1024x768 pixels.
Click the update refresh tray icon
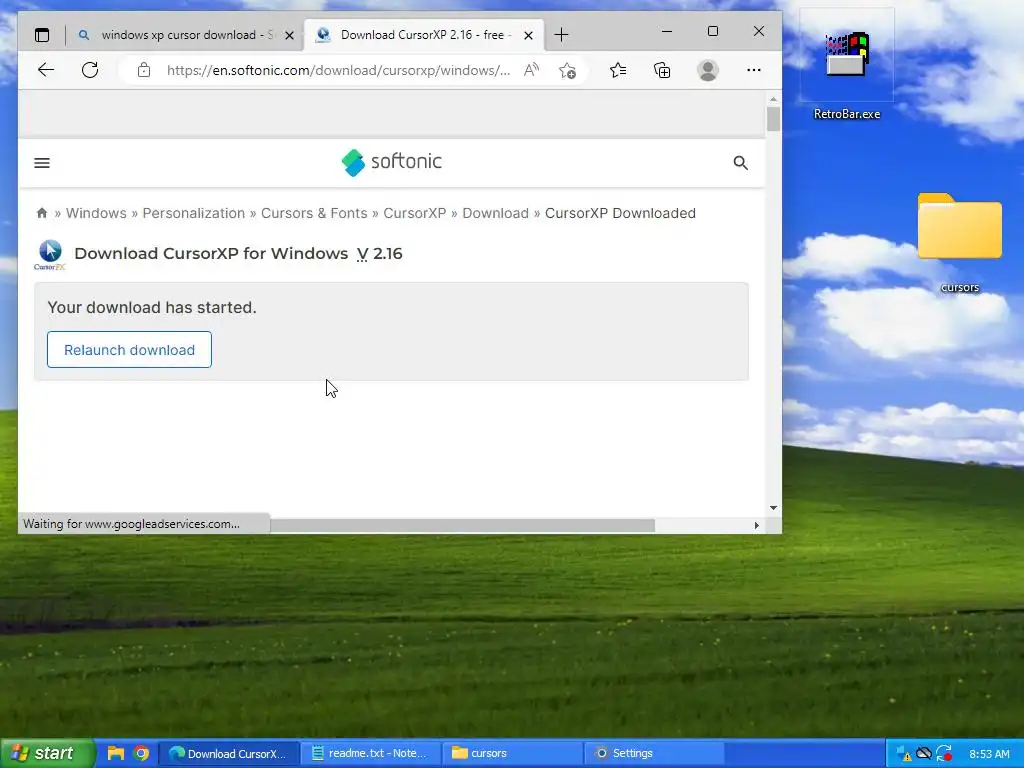pyautogui.click(x=944, y=754)
